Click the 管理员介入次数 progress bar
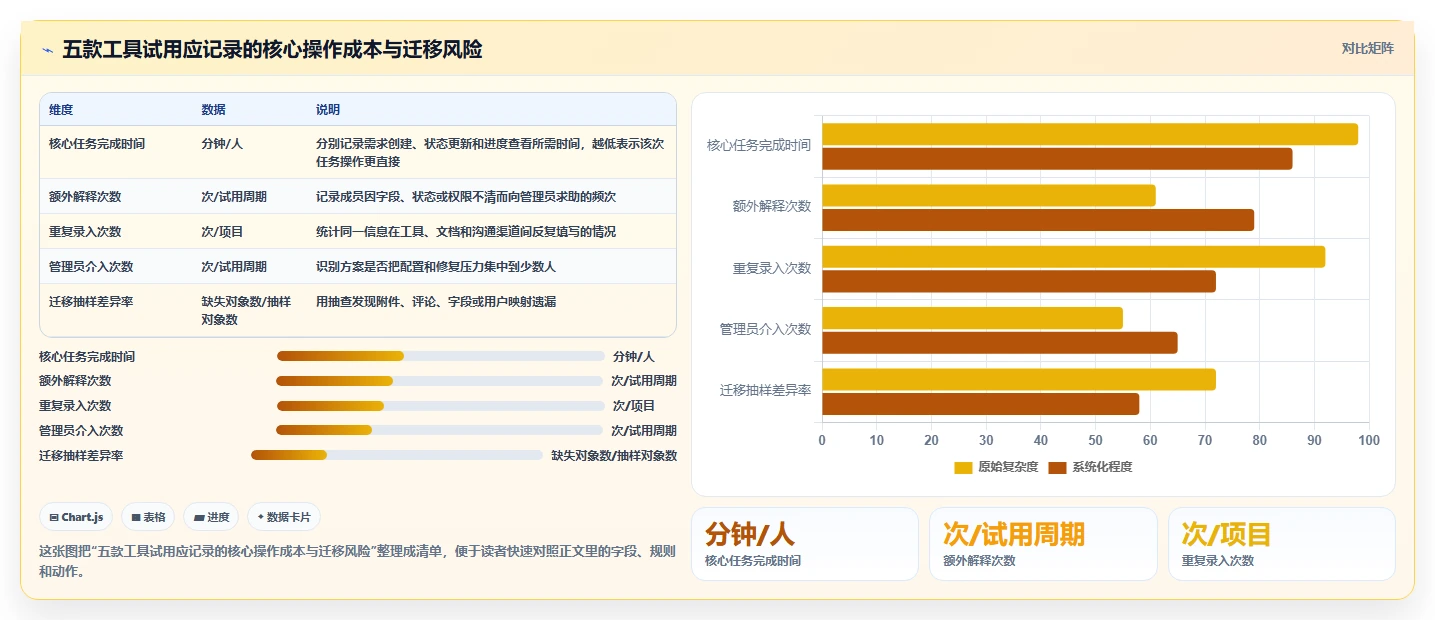The image size is (1435, 620). (x=439, y=430)
